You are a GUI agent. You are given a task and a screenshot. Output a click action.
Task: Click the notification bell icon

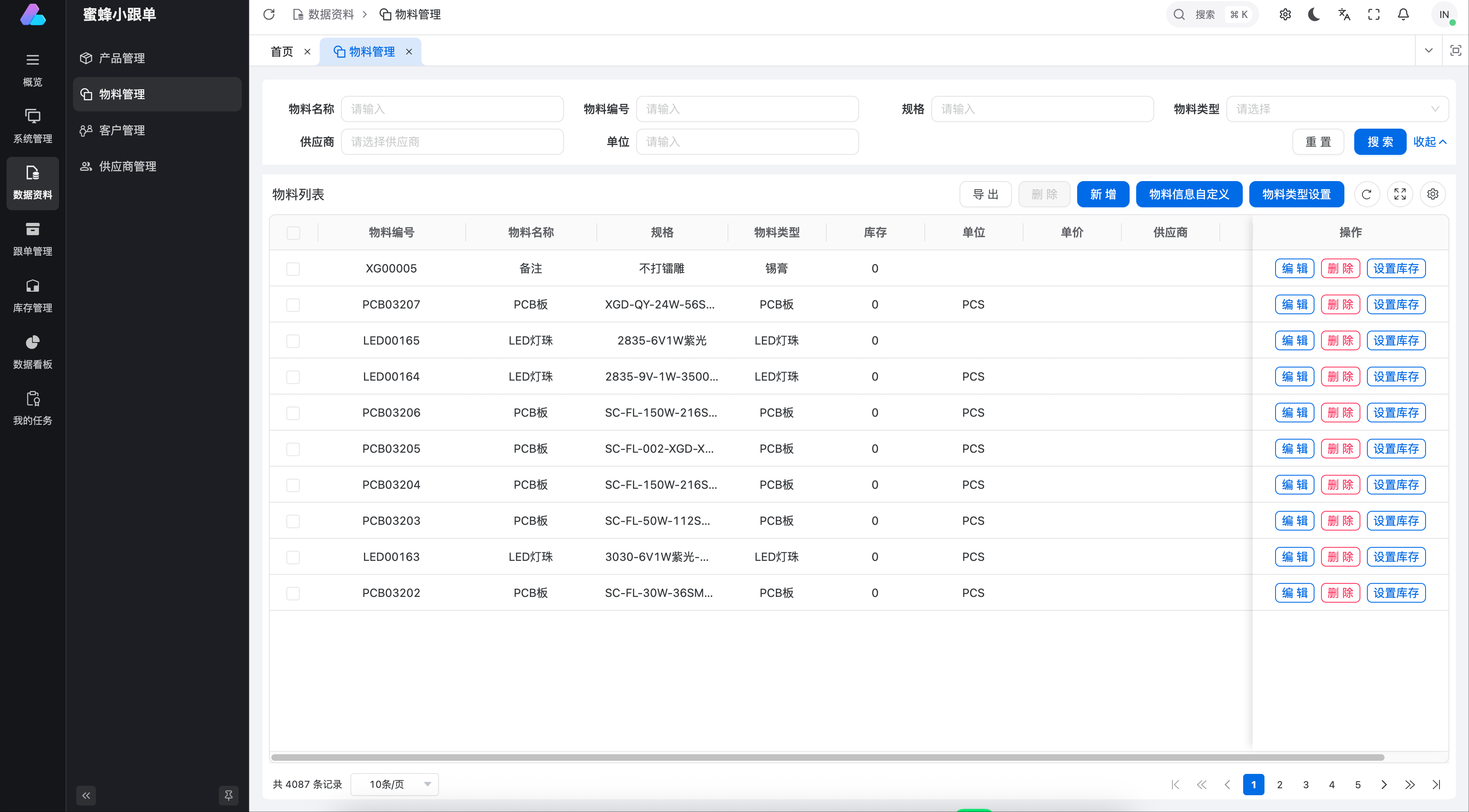pyautogui.click(x=1403, y=15)
